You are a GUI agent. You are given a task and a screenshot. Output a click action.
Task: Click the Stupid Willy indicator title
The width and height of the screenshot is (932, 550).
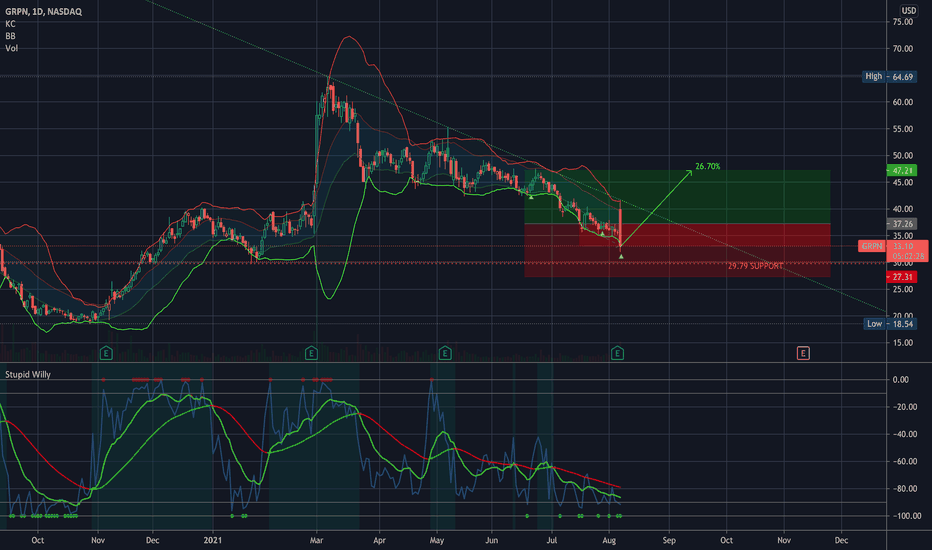[x=28, y=375]
